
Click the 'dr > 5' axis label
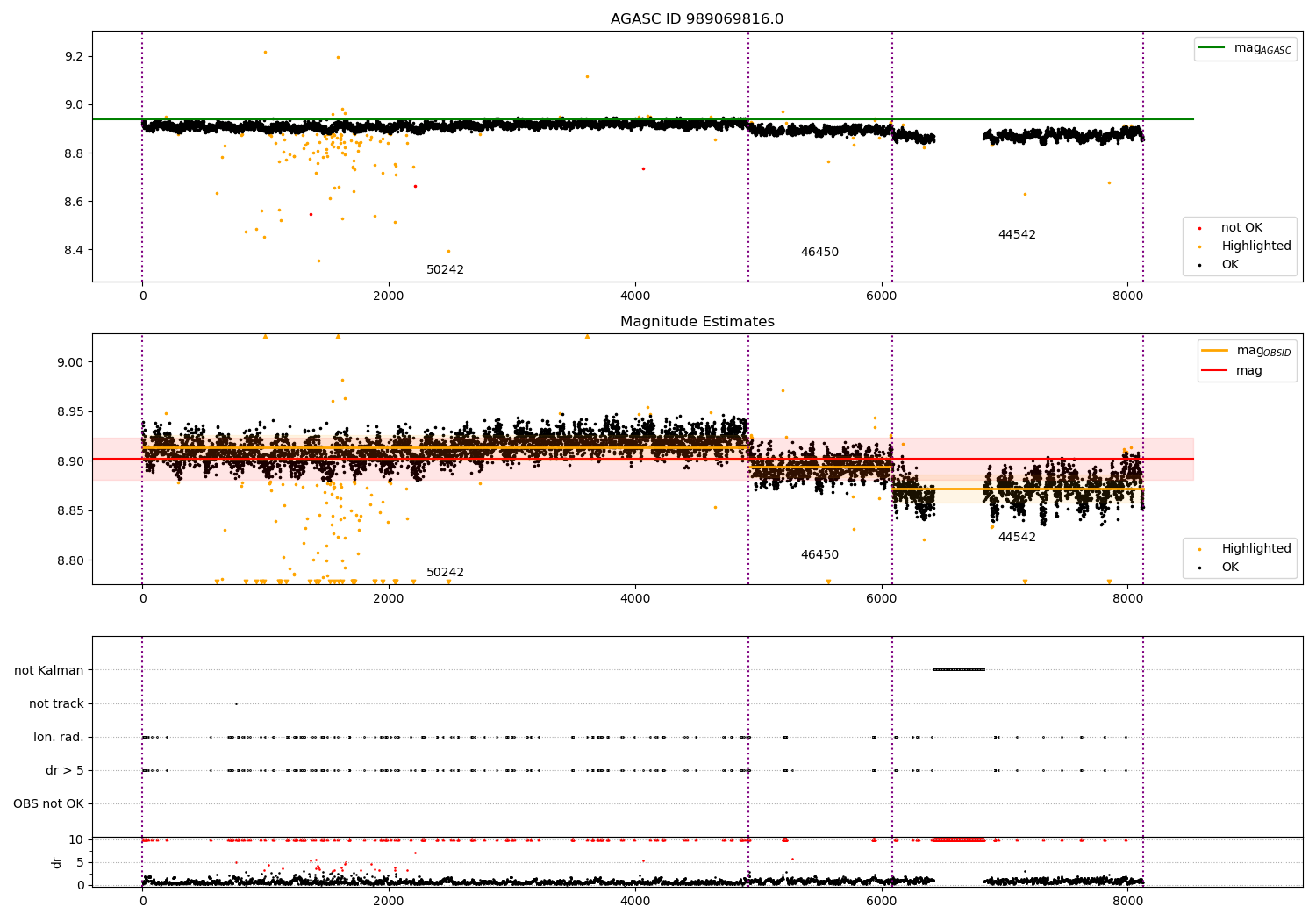[x=65, y=771]
